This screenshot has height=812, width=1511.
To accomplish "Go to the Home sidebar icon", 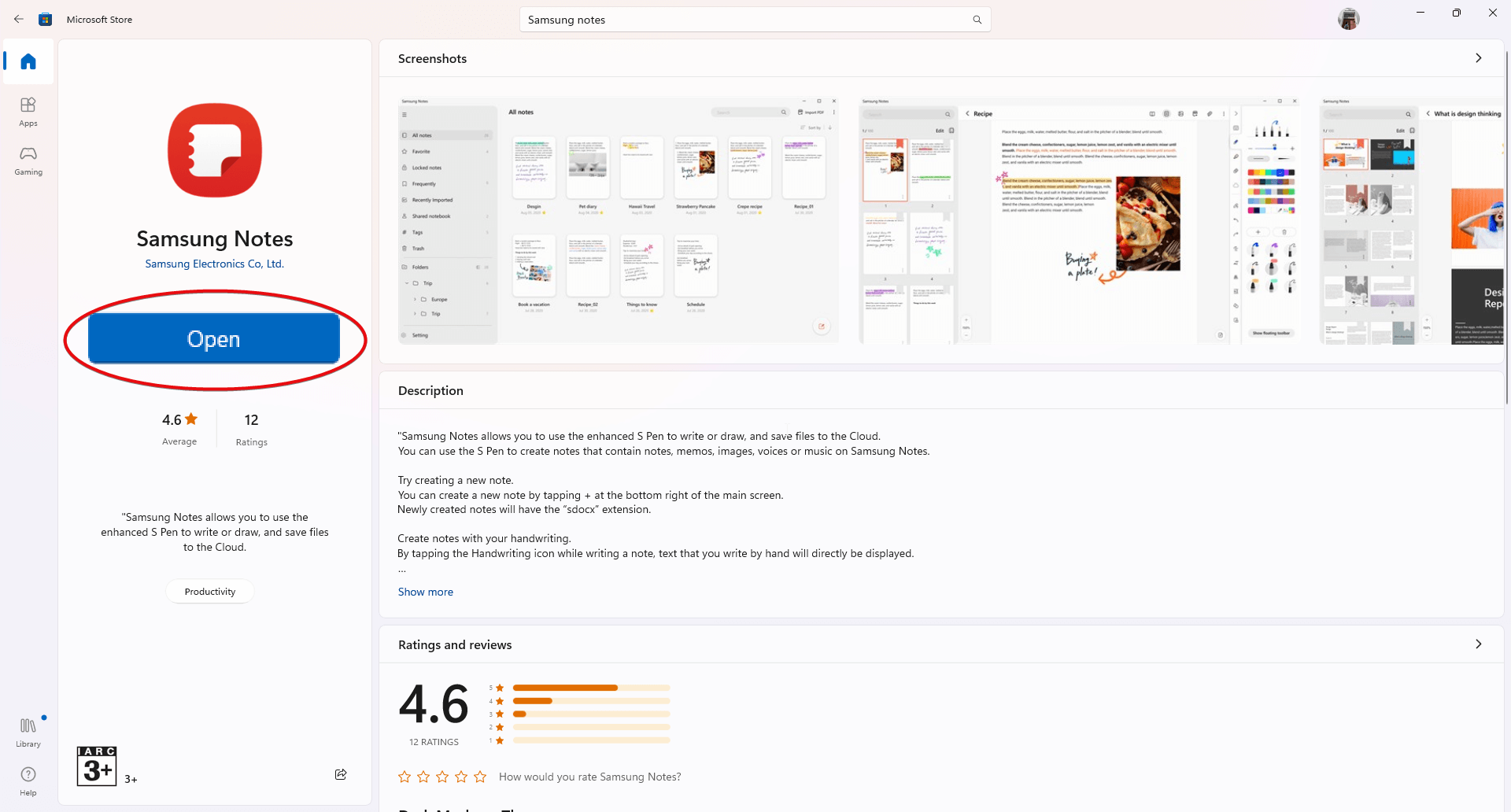I will coord(28,61).
